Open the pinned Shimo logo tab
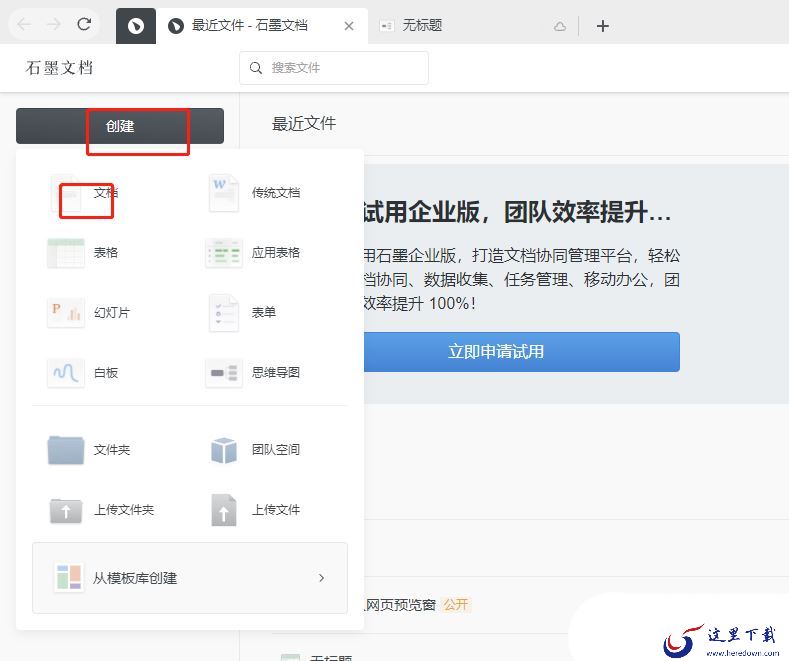This screenshot has width=789, height=661. click(136, 26)
